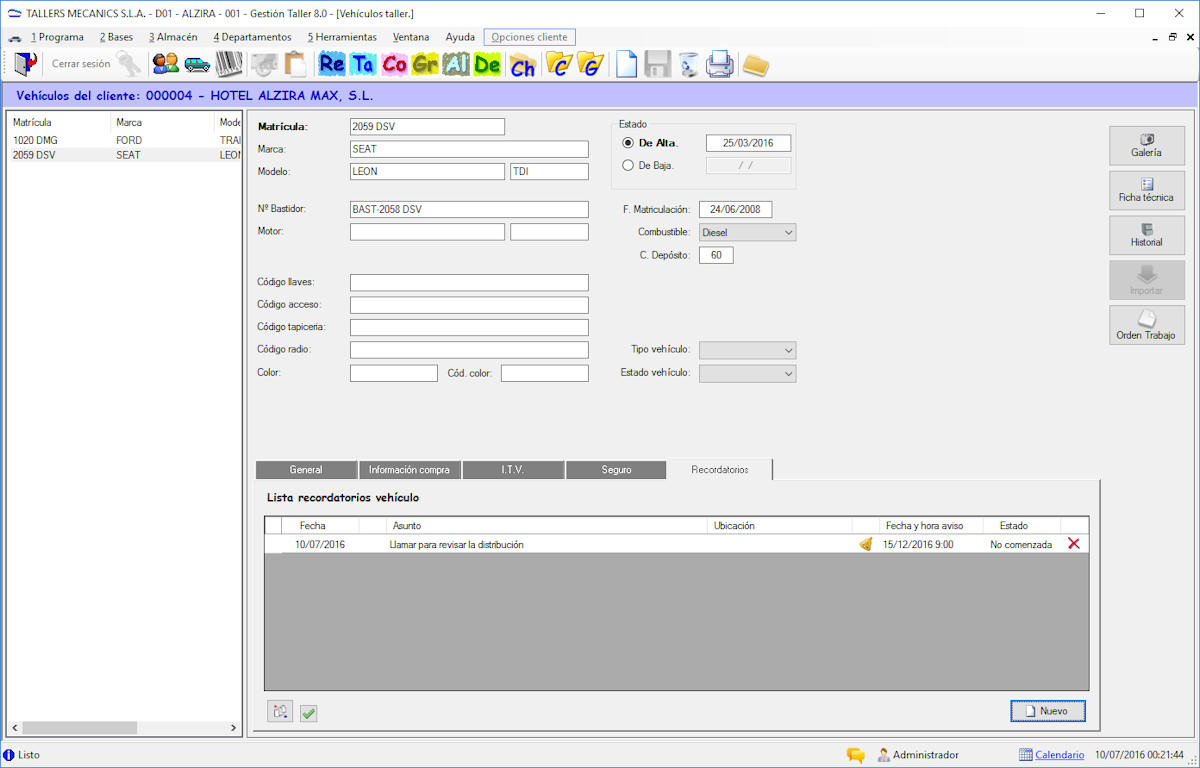Click the pink Co toolbar icon
This screenshot has width=1200, height=768.
[x=394, y=64]
